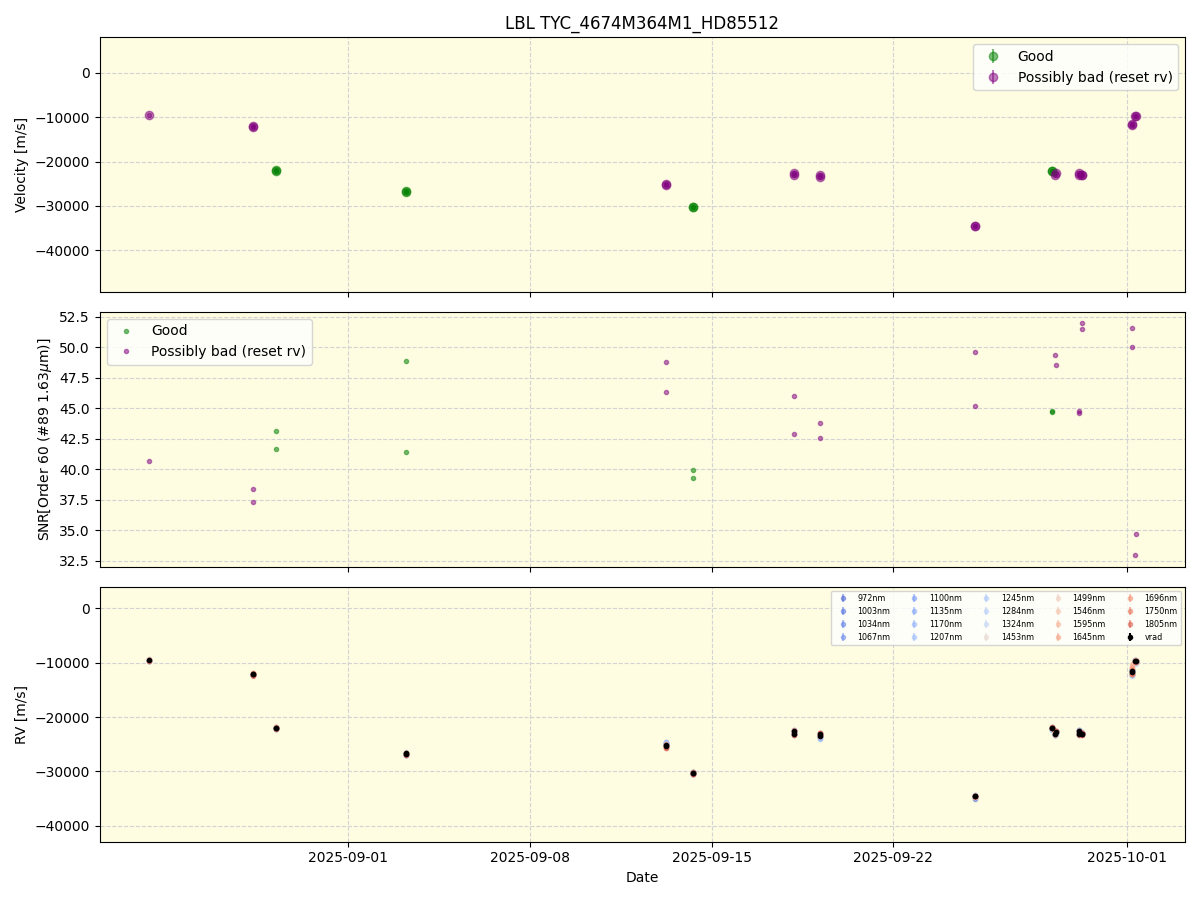Click purple Possibly bad marker in Velocity legend
This screenshot has height=900, width=1200.
tap(993, 77)
